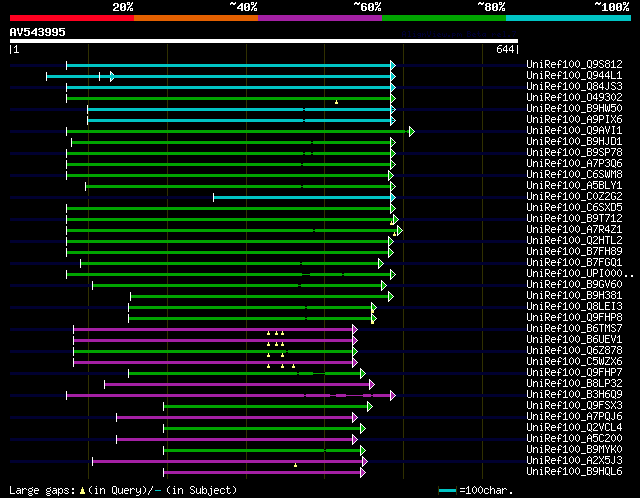This screenshot has width=640, height=498.
Task: Click the white AV543995 query sequence bar
Action: pyautogui.click(x=264, y=41)
